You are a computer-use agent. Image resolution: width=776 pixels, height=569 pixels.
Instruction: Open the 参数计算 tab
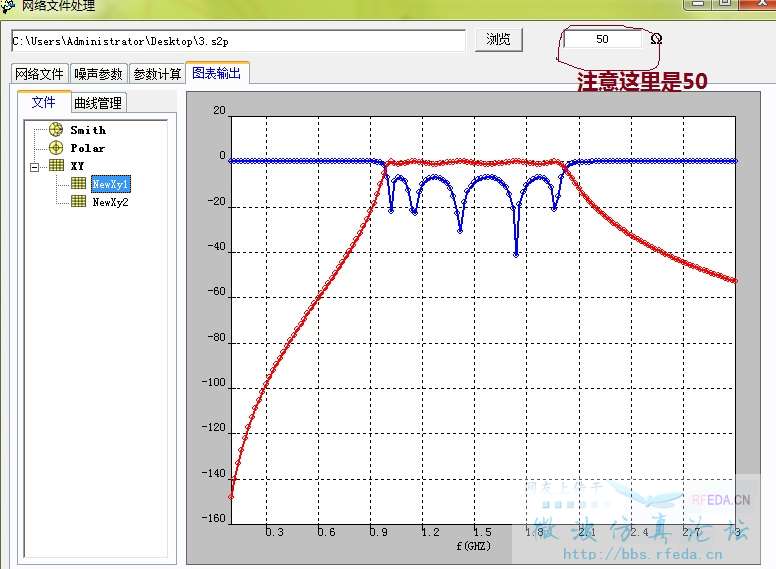[157, 74]
